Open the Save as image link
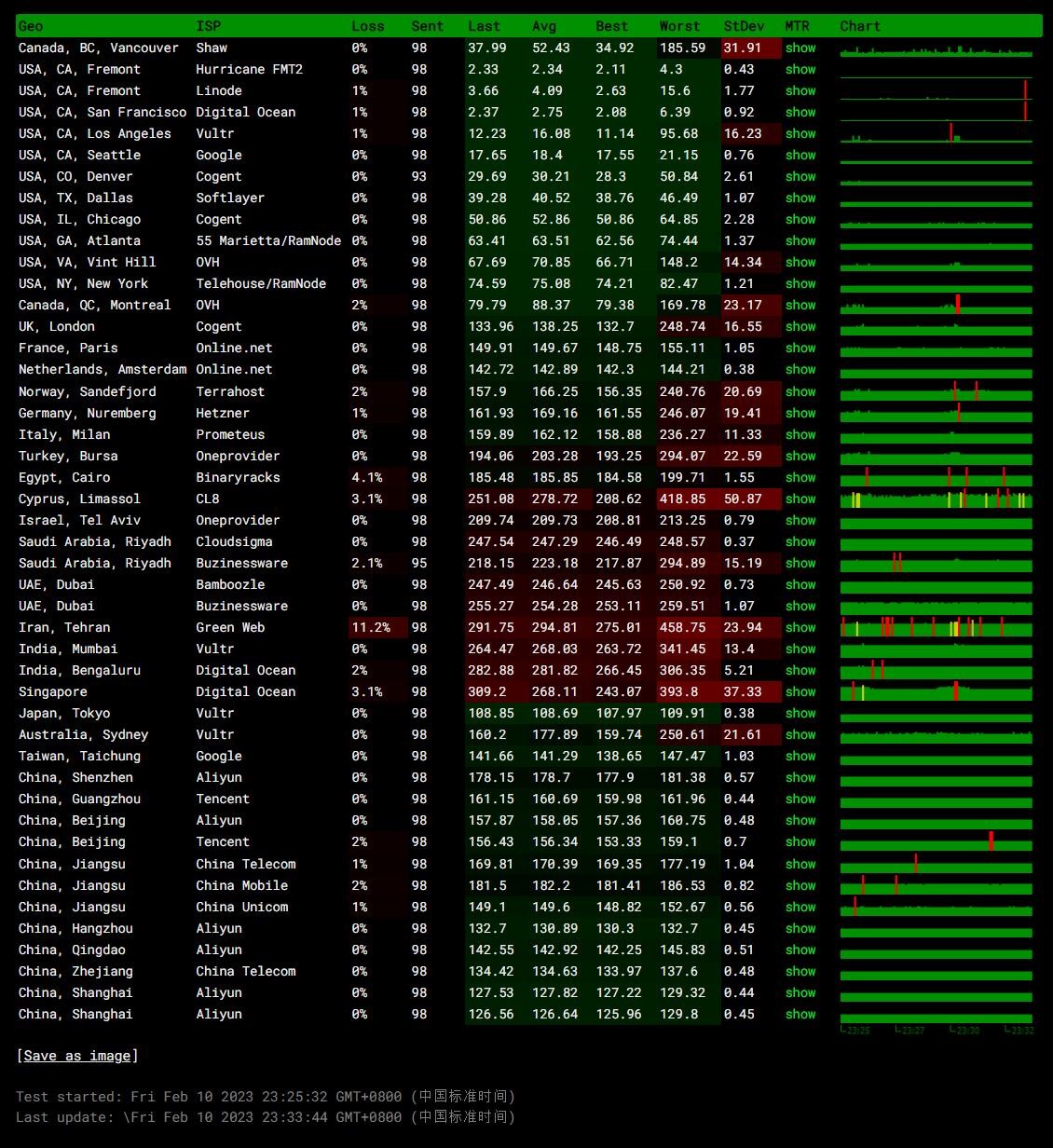Image resolution: width=1053 pixels, height=1148 pixels. coord(77,1056)
